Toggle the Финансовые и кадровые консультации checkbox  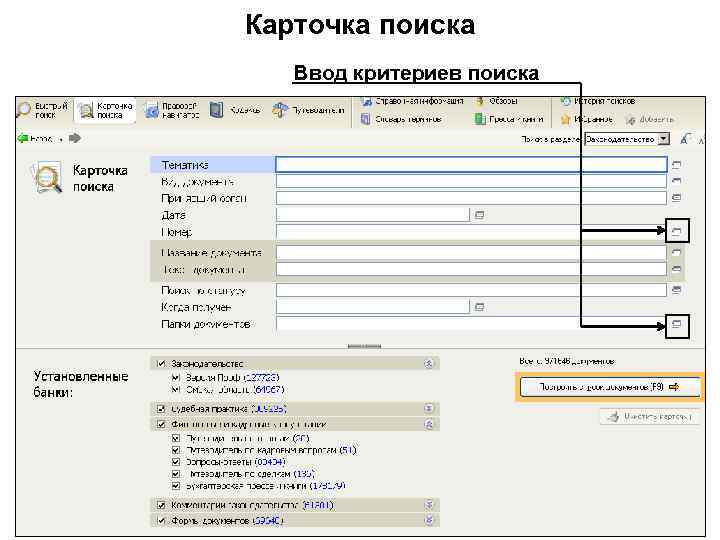point(161,424)
